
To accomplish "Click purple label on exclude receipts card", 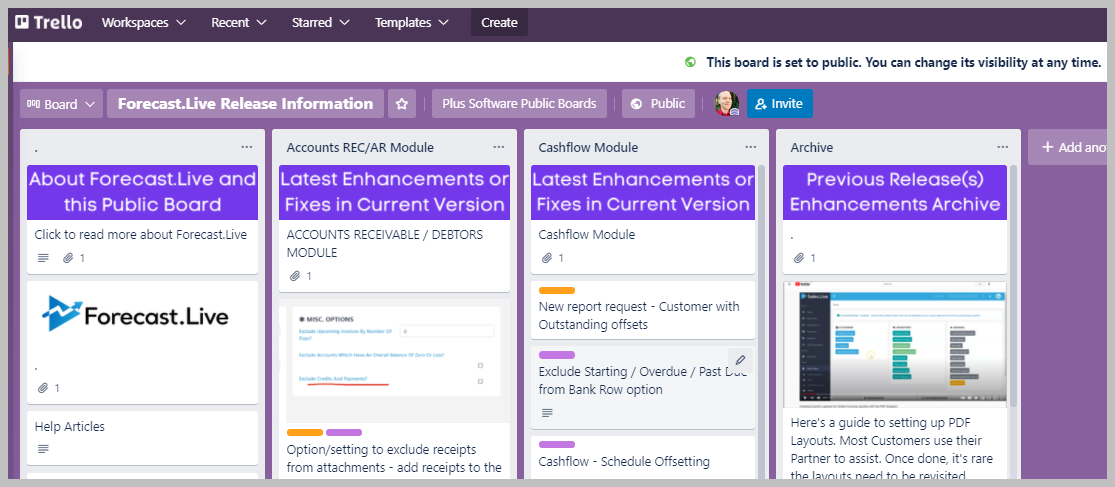I will pyautogui.click(x=344, y=432).
